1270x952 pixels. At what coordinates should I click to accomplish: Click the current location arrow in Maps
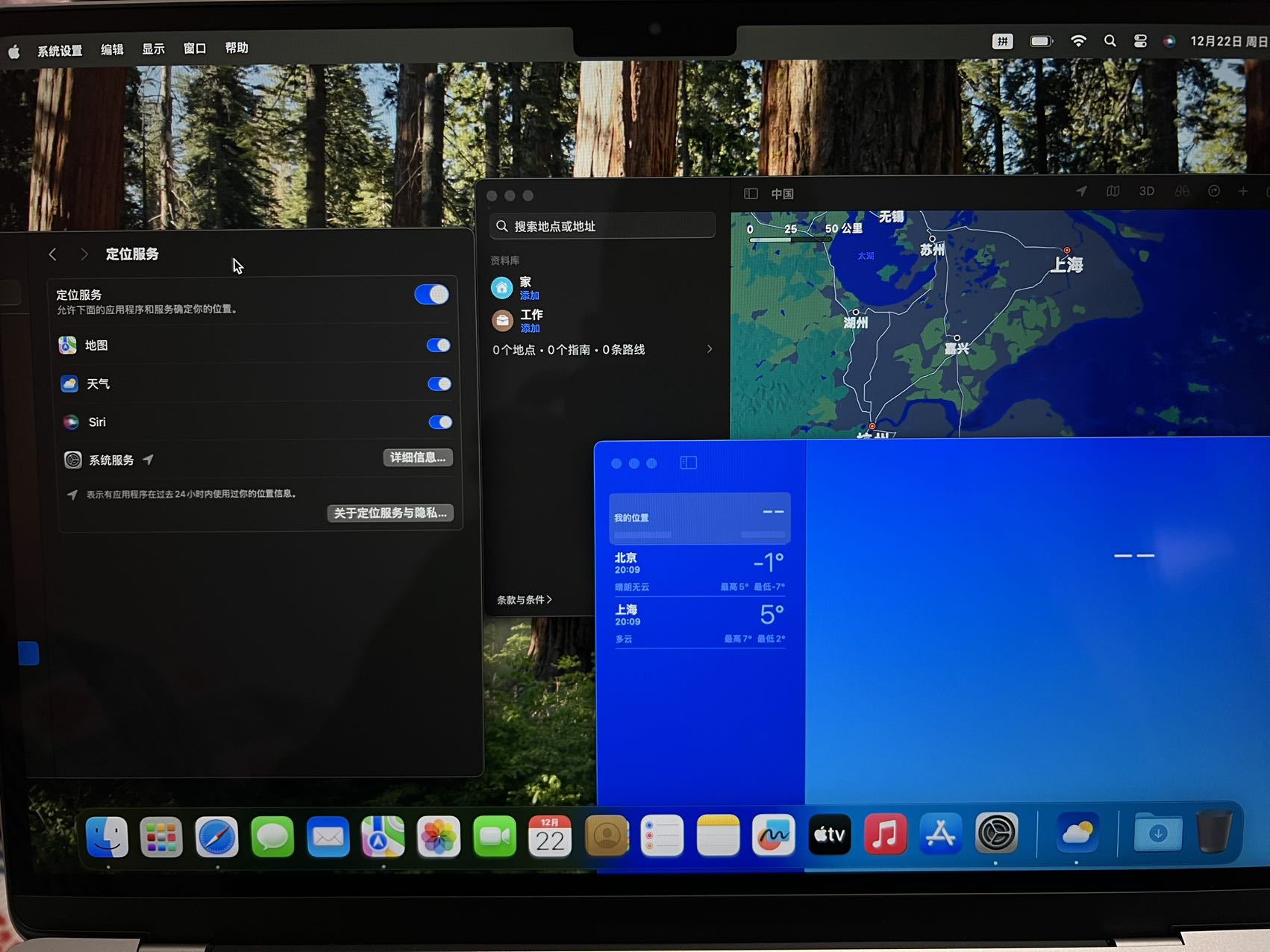(1081, 192)
